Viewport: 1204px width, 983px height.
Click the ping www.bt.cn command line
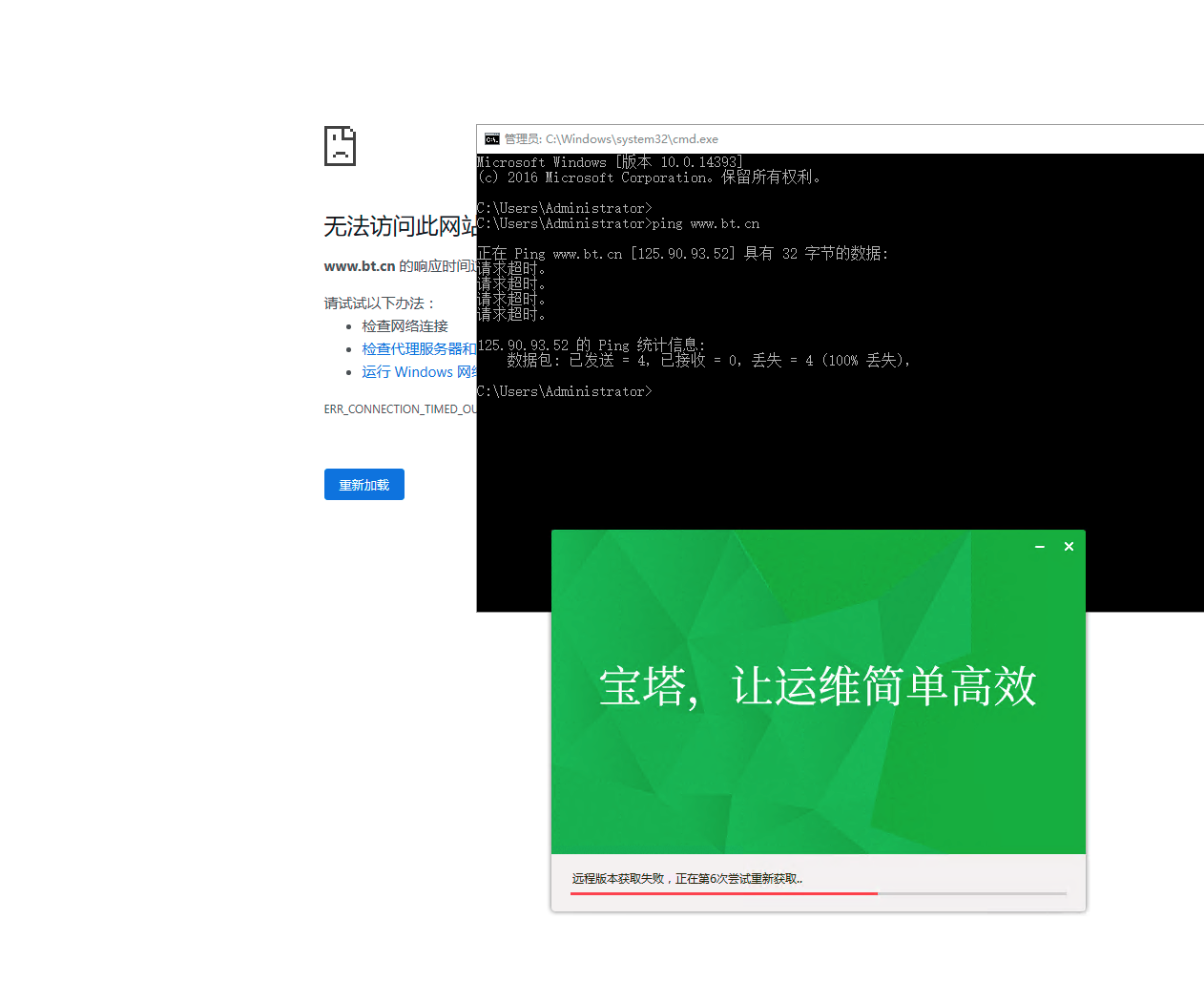coord(618,223)
